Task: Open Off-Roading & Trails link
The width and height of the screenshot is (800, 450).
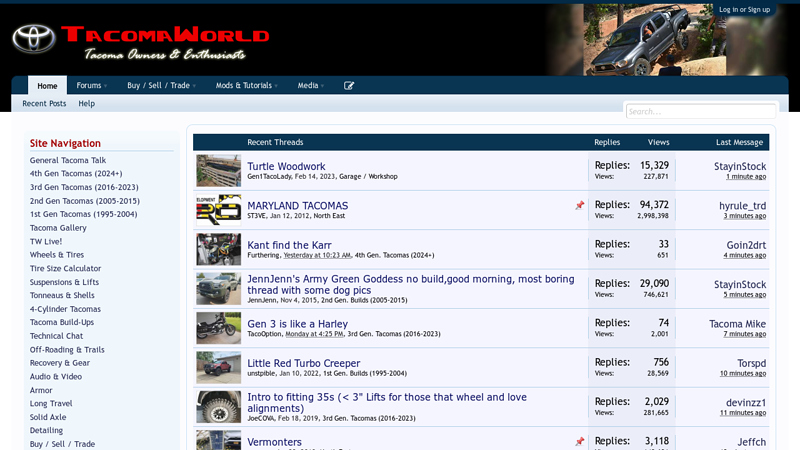Action: point(67,350)
